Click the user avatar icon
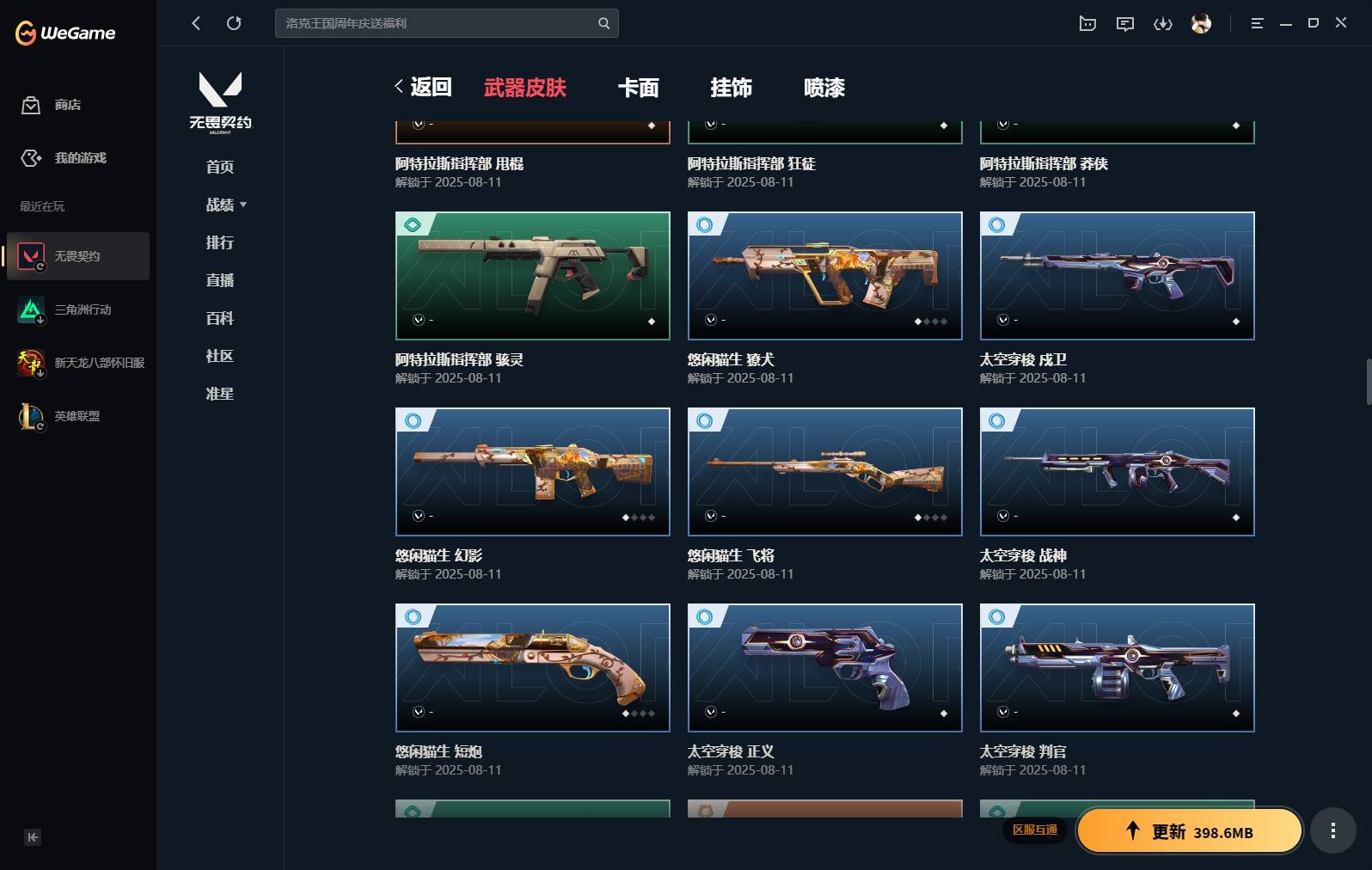The width and height of the screenshot is (1372, 870). click(x=1201, y=24)
